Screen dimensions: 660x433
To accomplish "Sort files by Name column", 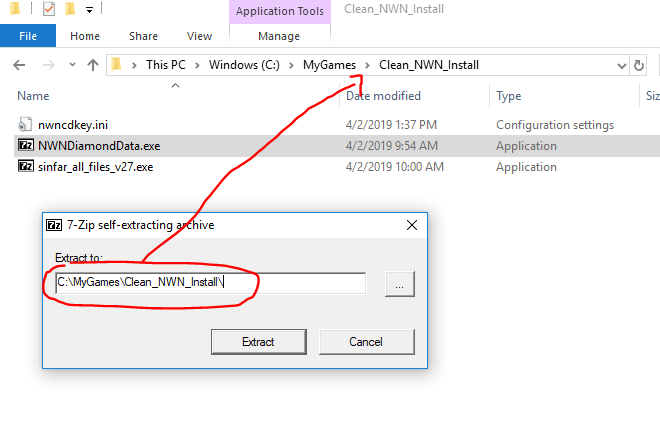I will pos(33,96).
